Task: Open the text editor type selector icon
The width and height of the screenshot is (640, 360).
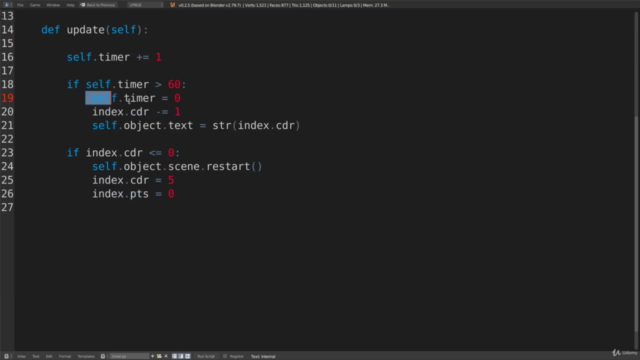Action: tap(6, 356)
